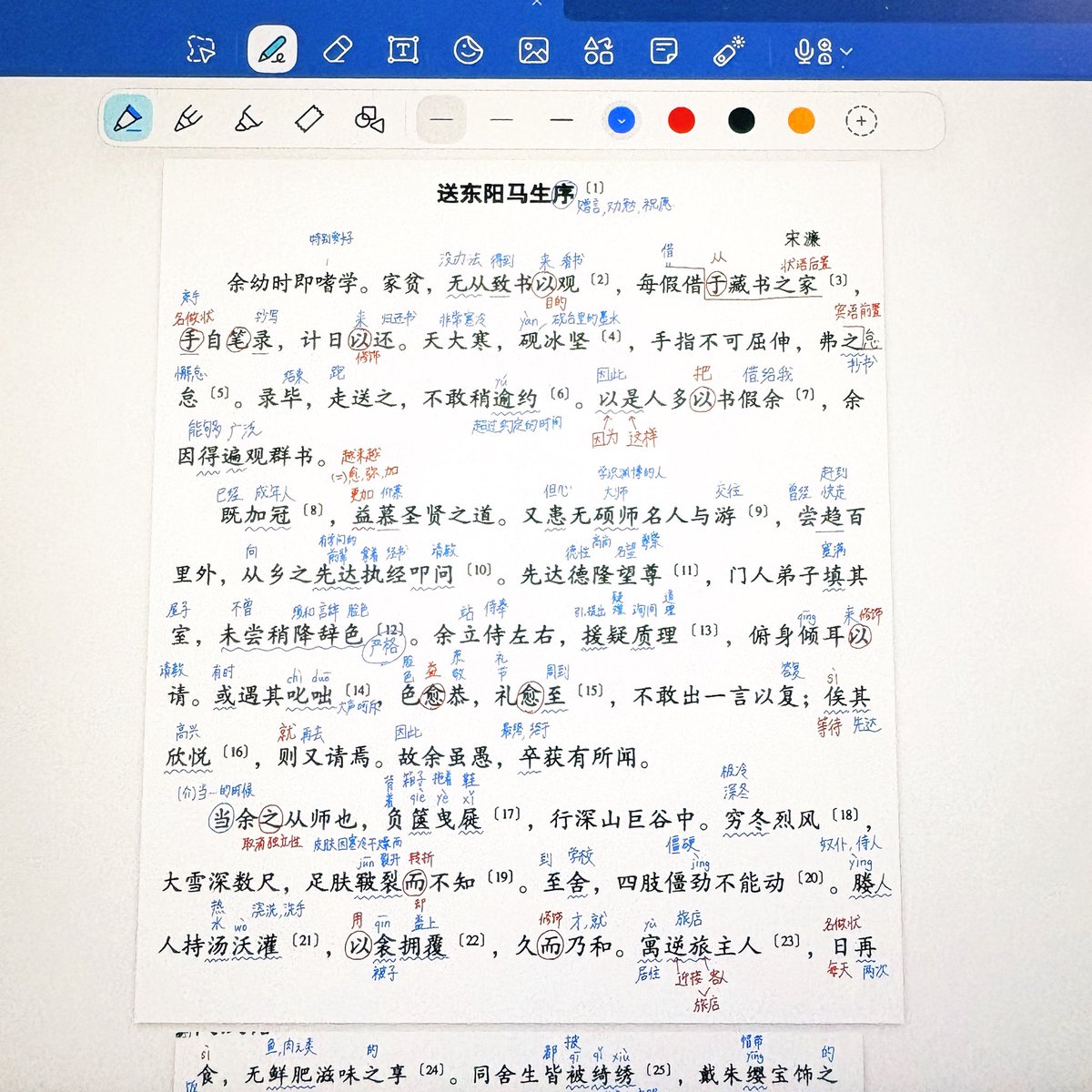Tap the phrase 四肢僵劲不能动

pos(701,882)
